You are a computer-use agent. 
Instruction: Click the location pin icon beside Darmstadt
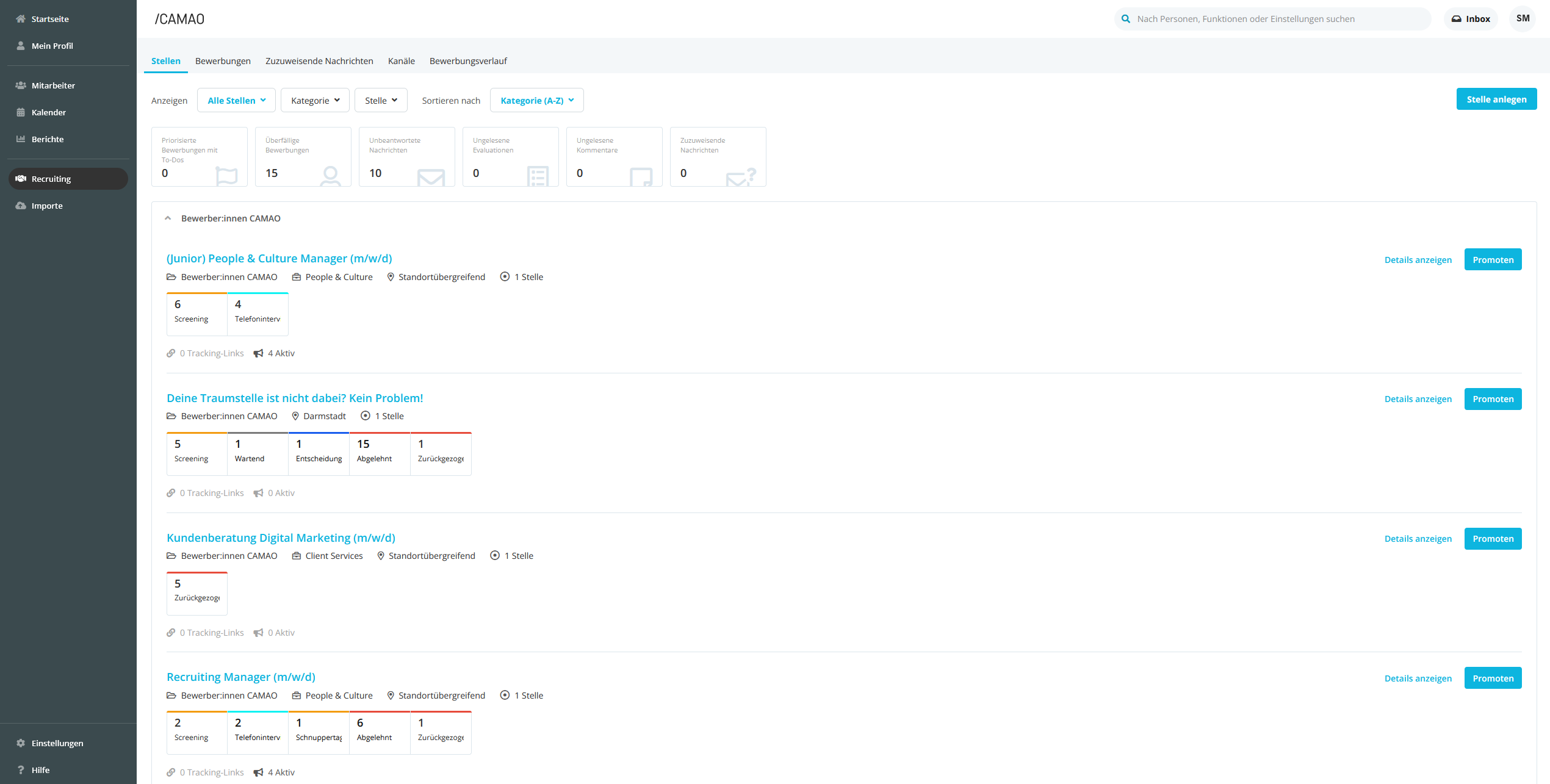pos(295,416)
